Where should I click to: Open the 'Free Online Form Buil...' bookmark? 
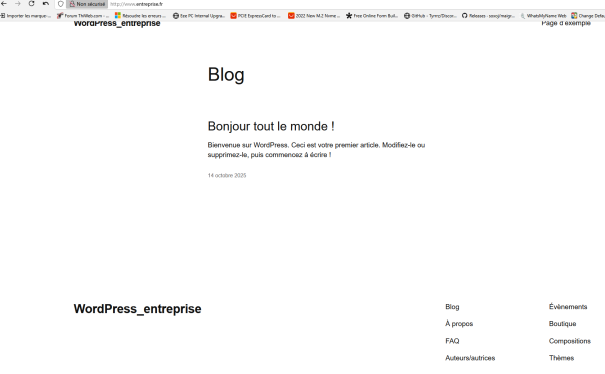pyautogui.click(x=372, y=16)
